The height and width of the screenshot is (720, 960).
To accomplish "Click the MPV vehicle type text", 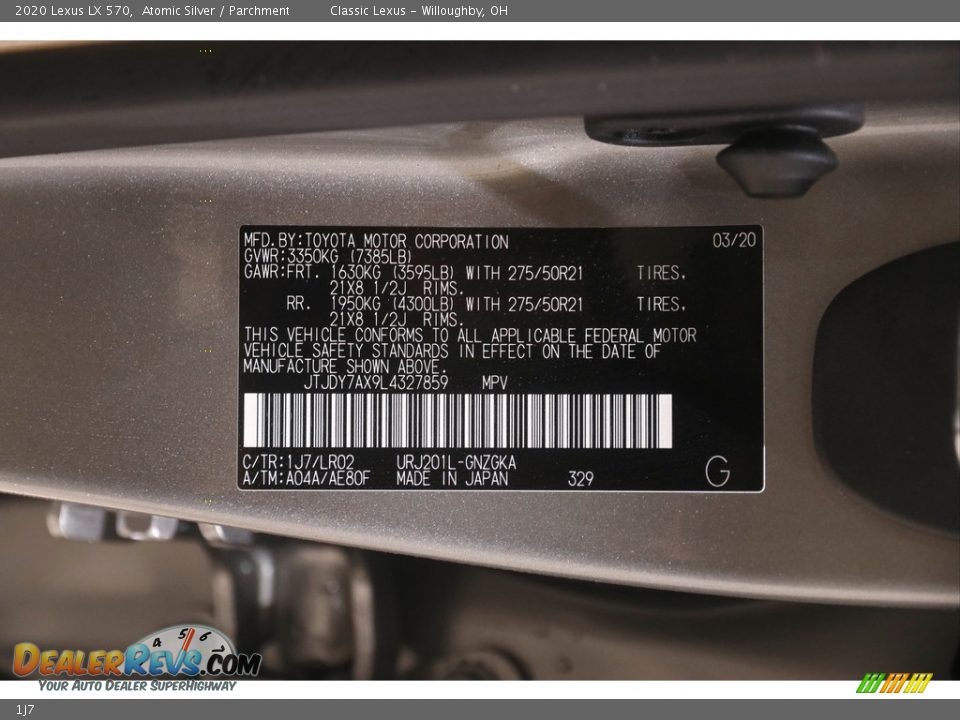I will (495, 383).
